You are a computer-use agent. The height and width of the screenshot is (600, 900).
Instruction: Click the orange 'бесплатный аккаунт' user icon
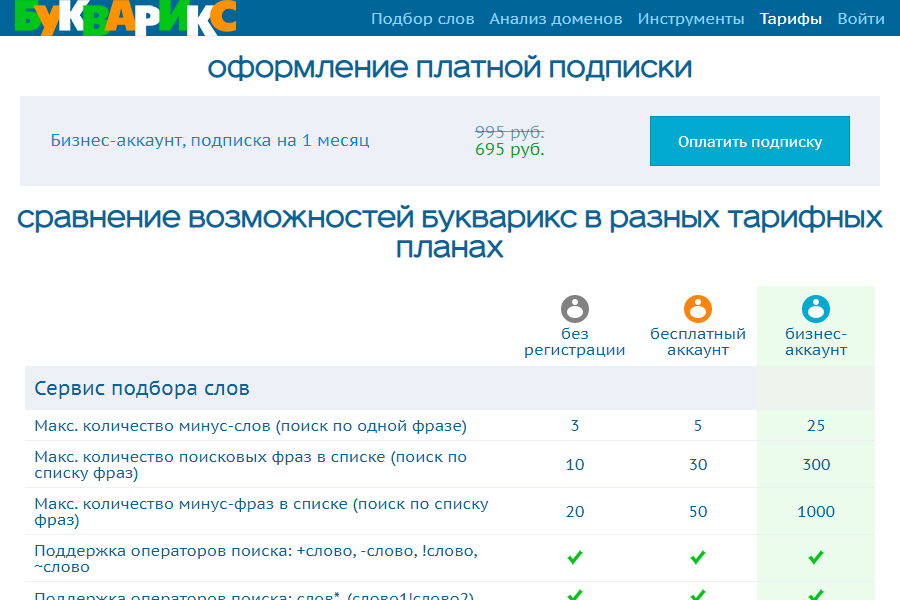pos(697,308)
